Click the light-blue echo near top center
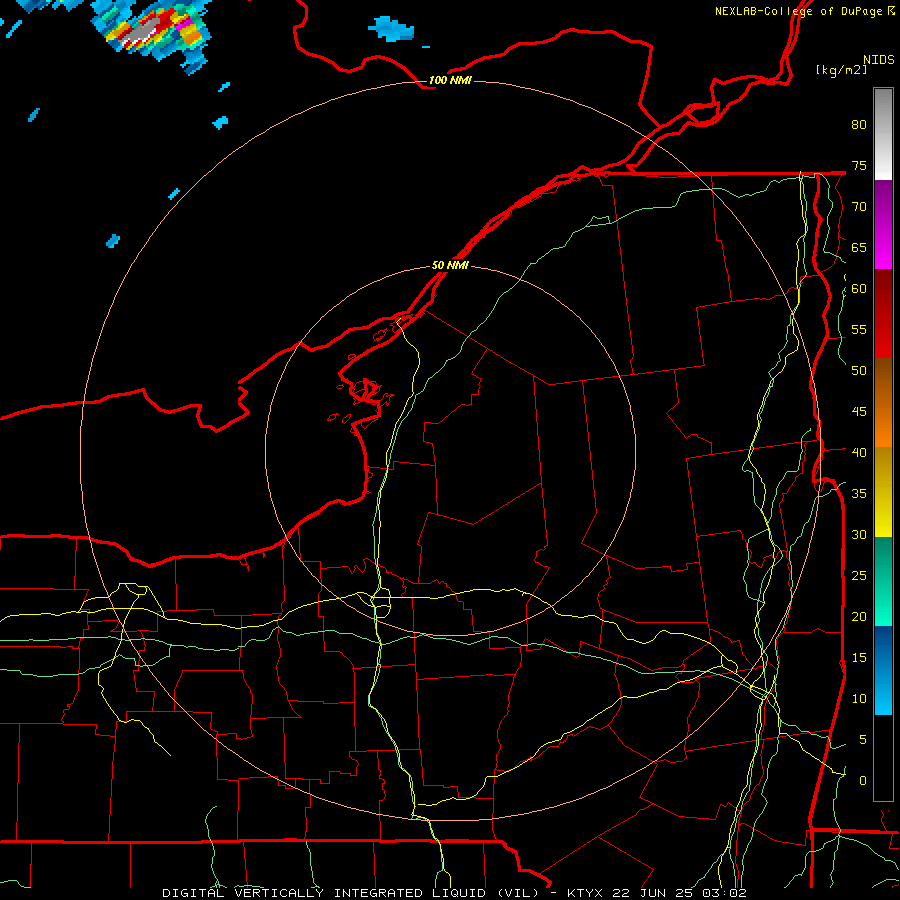This screenshot has width=900, height=900. pos(391,29)
